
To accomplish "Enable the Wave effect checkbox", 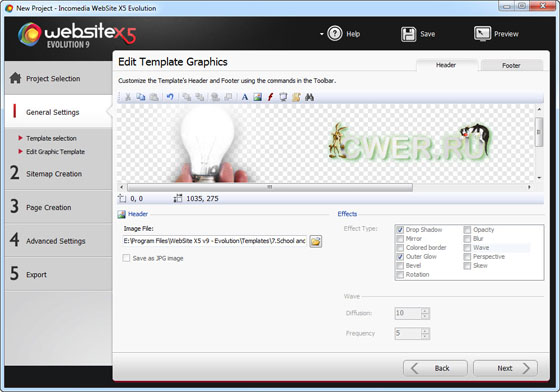I will coord(467,247).
